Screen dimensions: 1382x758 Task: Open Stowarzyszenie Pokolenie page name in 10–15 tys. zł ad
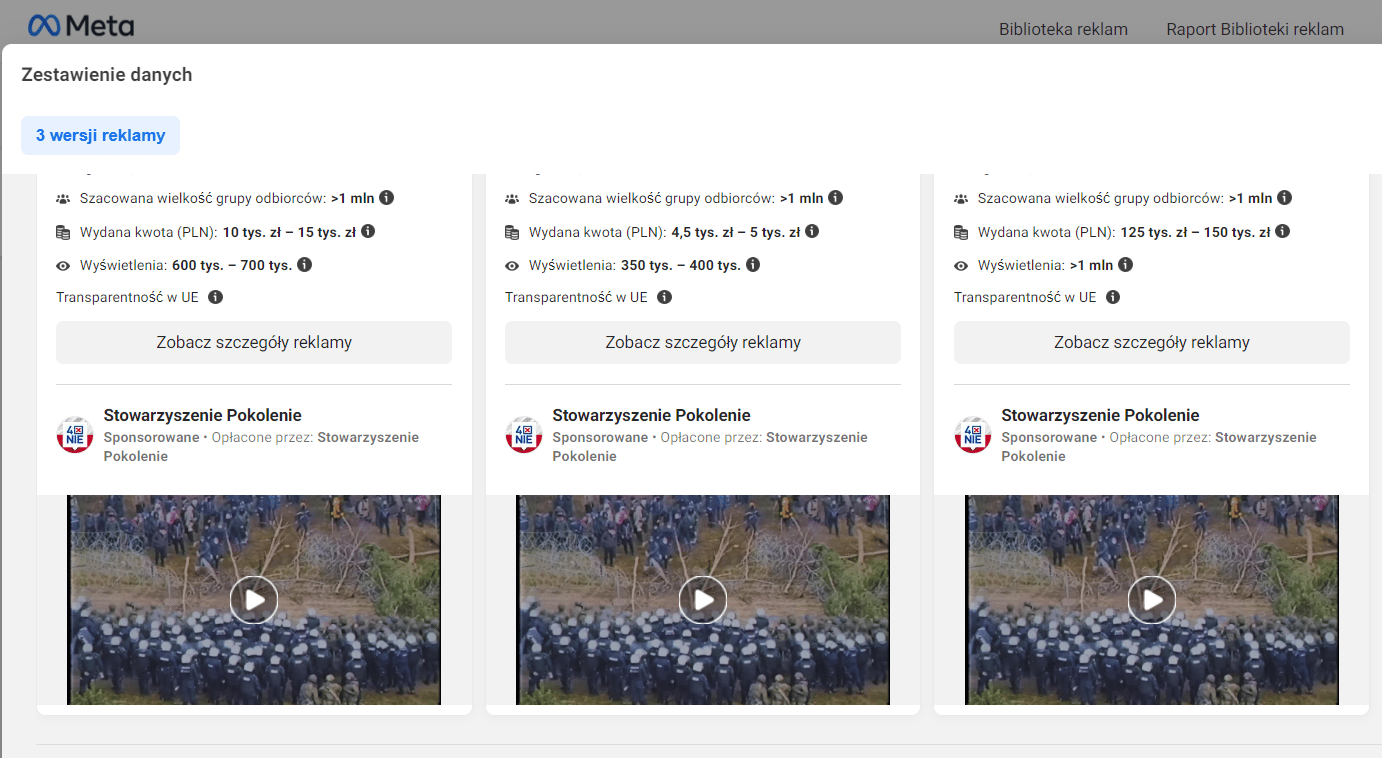click(x=203, y=415)
